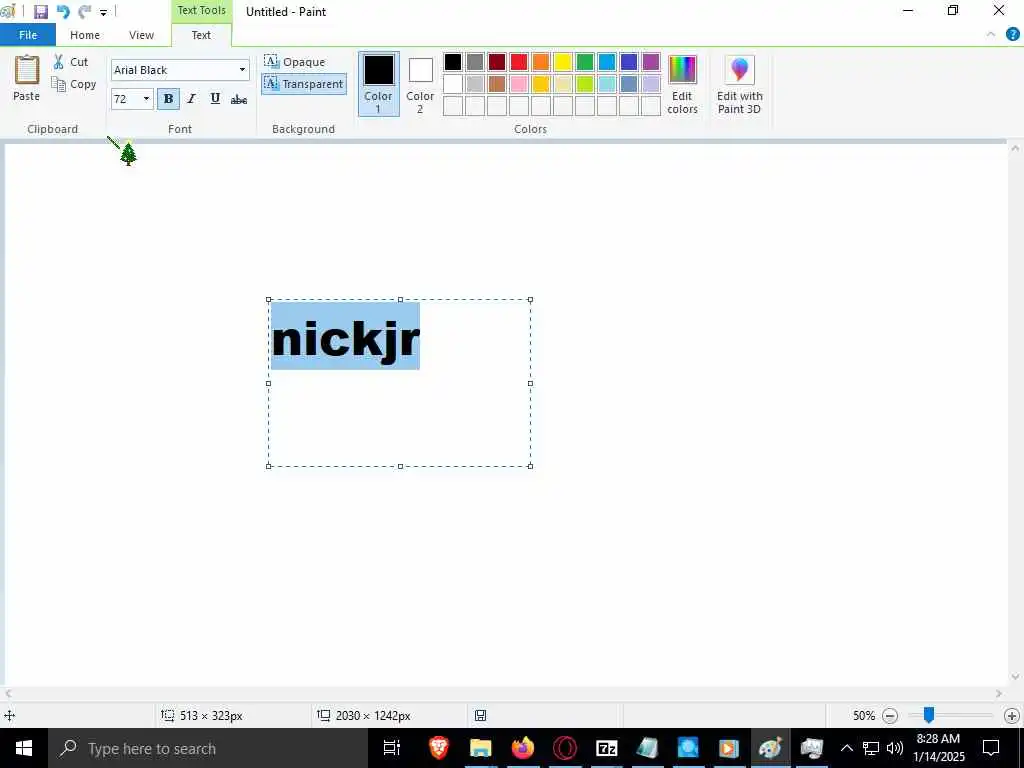1024x768 pixels.
Task: Open the Customize Quick Access Toolbar arrow
Action: (x=103, y=12)
